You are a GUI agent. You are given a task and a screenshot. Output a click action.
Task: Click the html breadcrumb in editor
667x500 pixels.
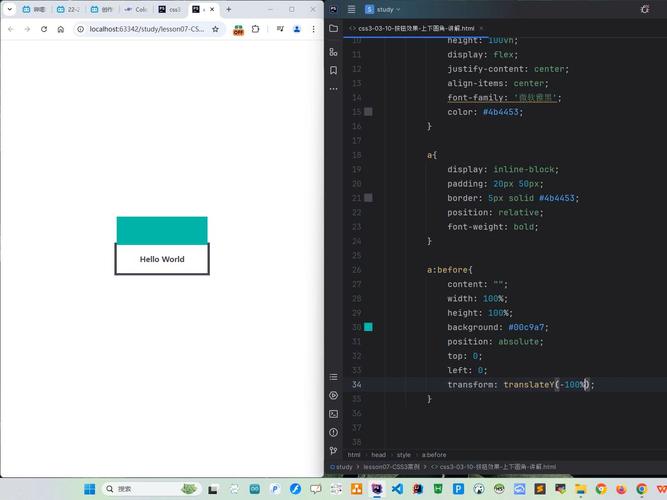354,455
